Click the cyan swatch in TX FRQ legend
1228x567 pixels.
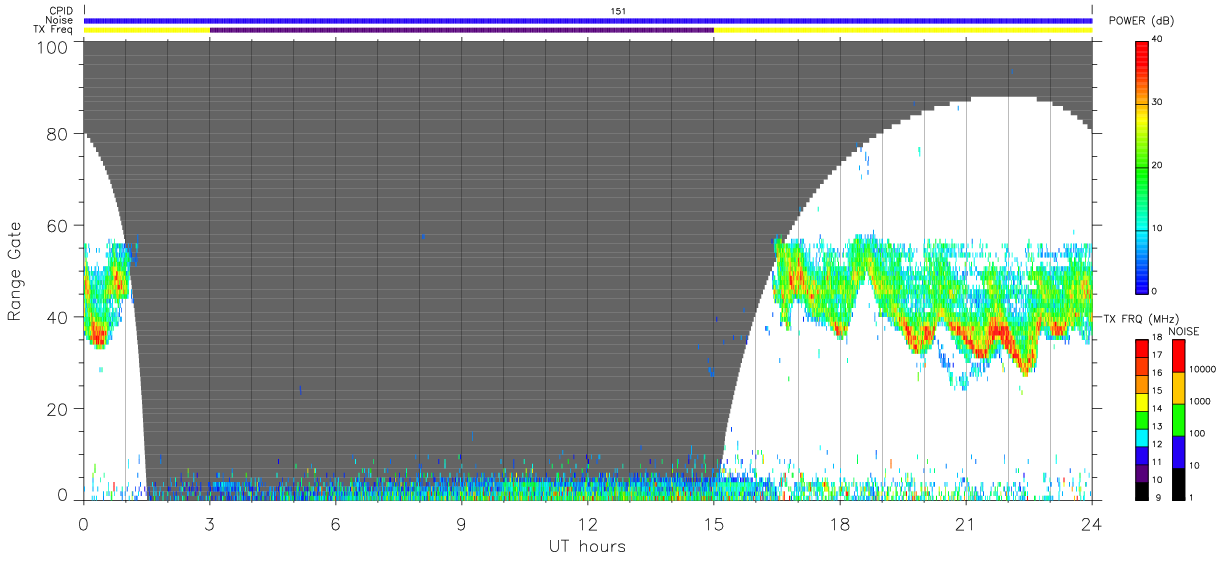click(x=1143, y=436)
